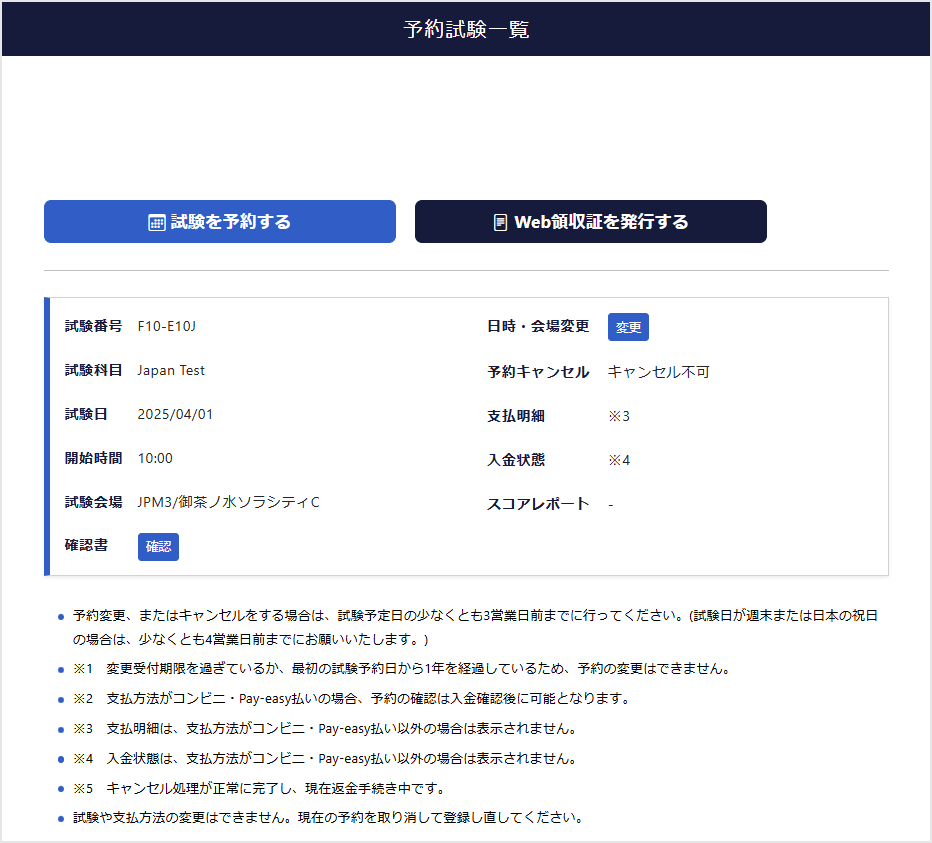Select the exam subject Japan Test
The image size is (932, 843).
point(170,370)
